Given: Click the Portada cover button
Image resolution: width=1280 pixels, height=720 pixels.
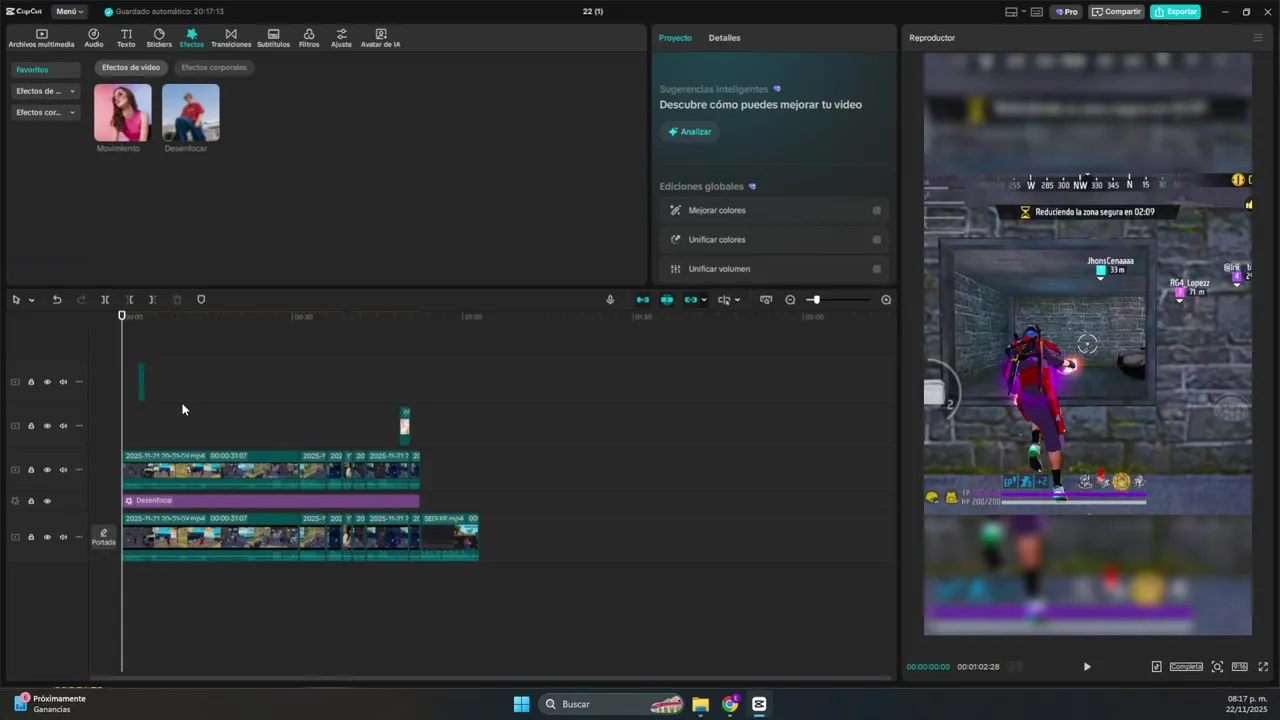Looking at the screenshot, I should pos(104,538).
